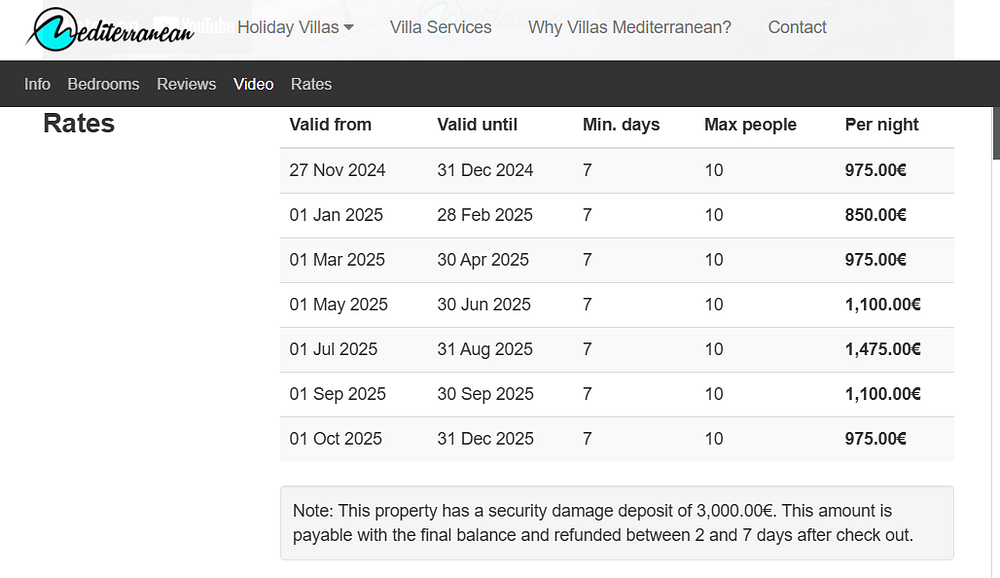Click the 01 Jul 2025 start date

point(333,349)
